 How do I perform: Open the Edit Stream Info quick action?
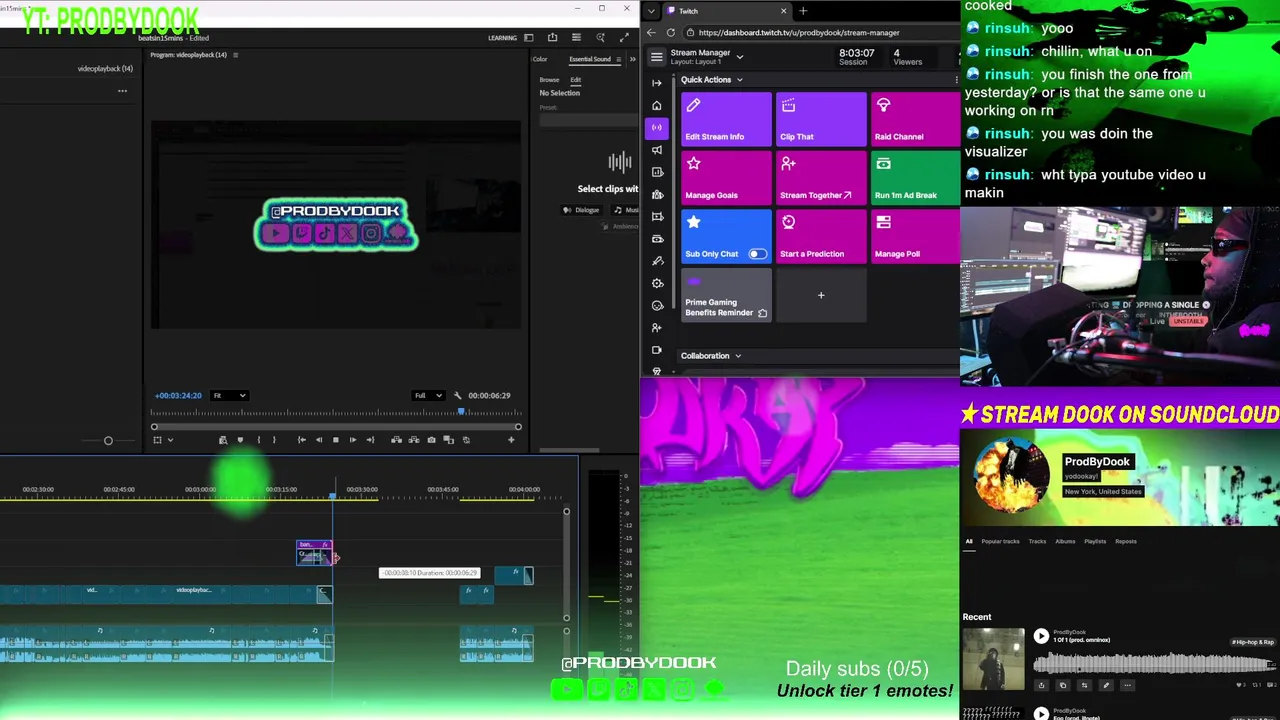point(726,119)
